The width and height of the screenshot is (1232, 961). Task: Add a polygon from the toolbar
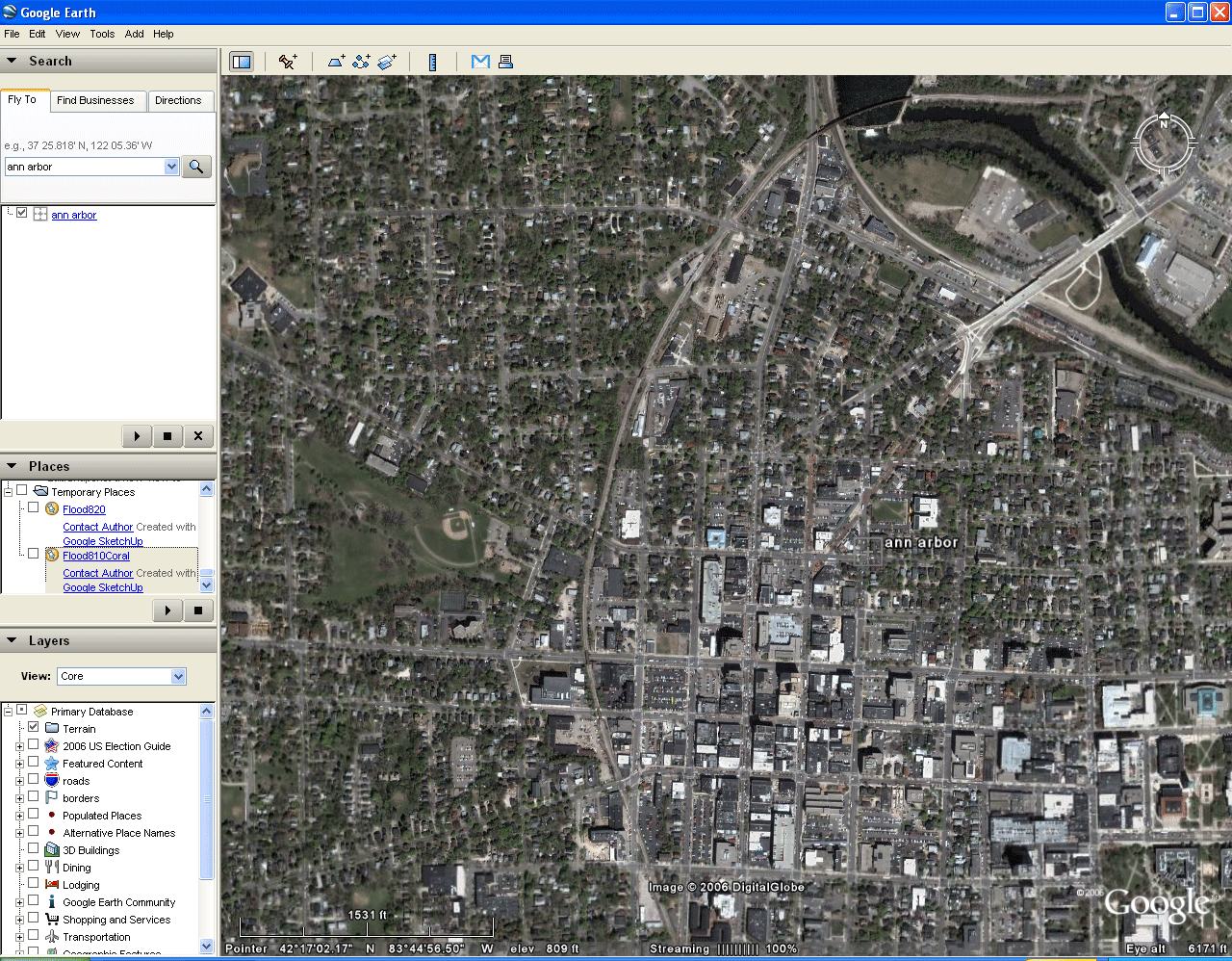coord(336,62)
